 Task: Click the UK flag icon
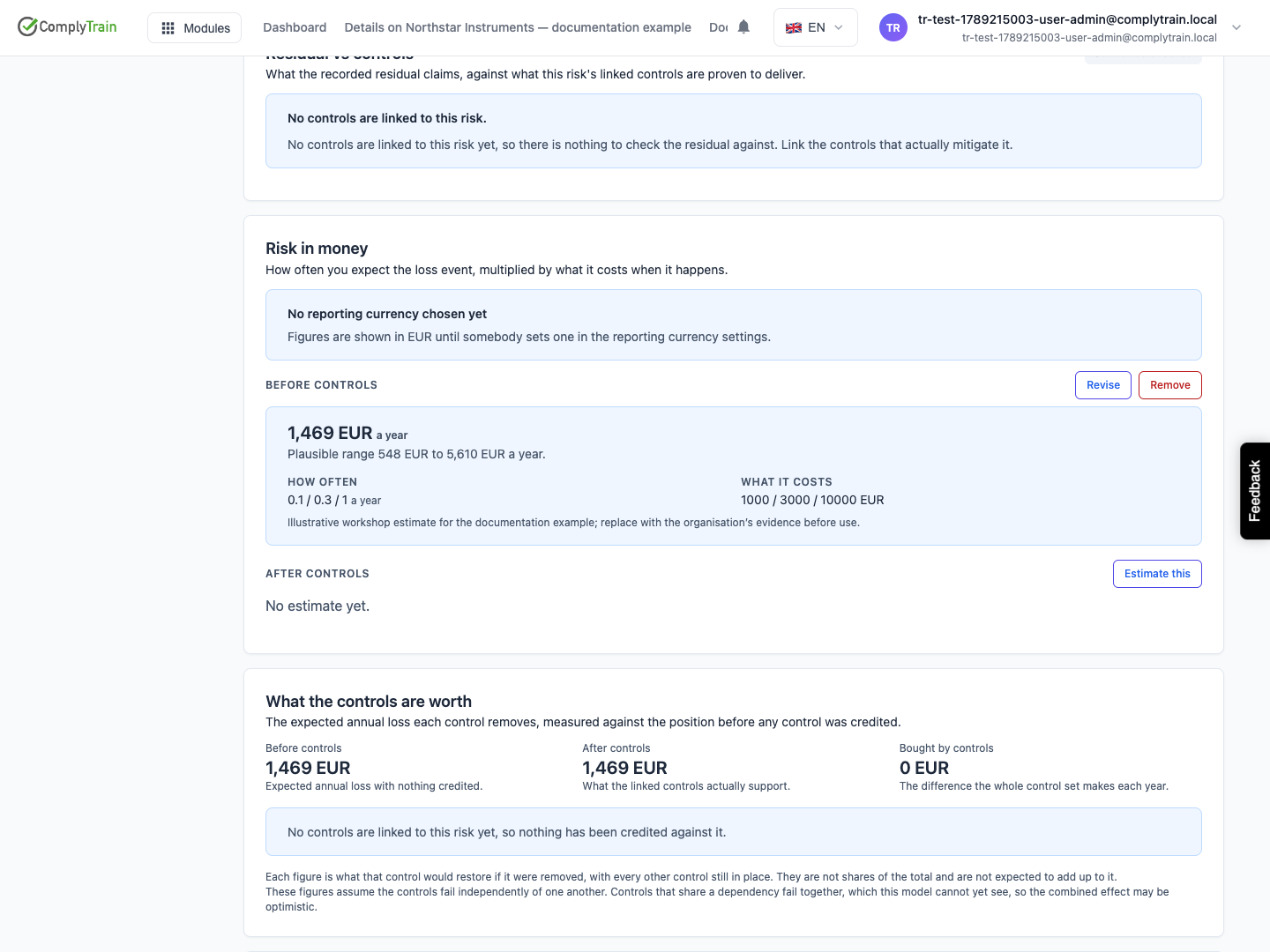(794, 27)
